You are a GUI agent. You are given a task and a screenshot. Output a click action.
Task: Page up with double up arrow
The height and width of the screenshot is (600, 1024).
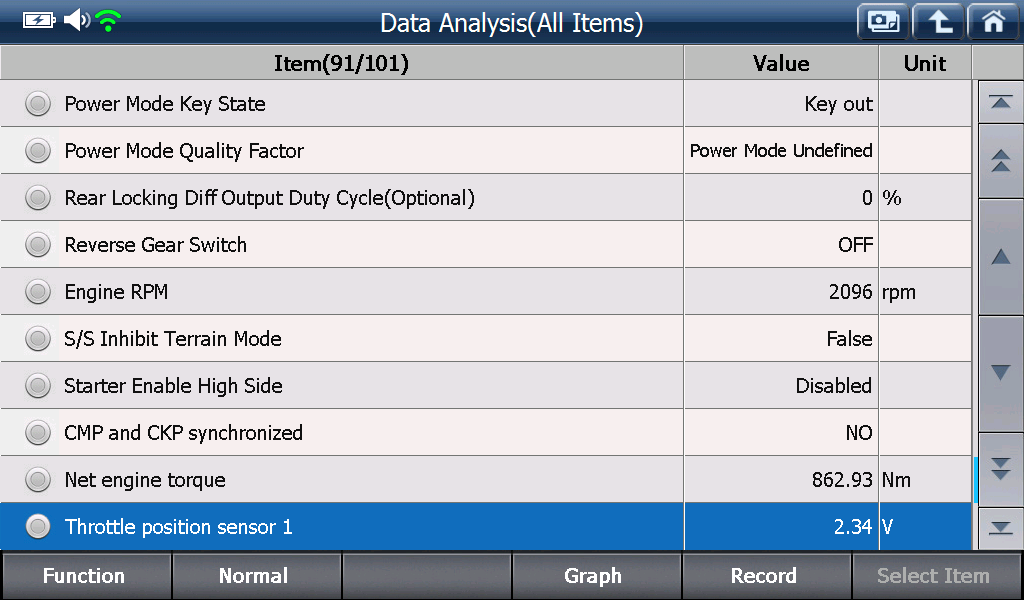click(x=1000, y=161)
